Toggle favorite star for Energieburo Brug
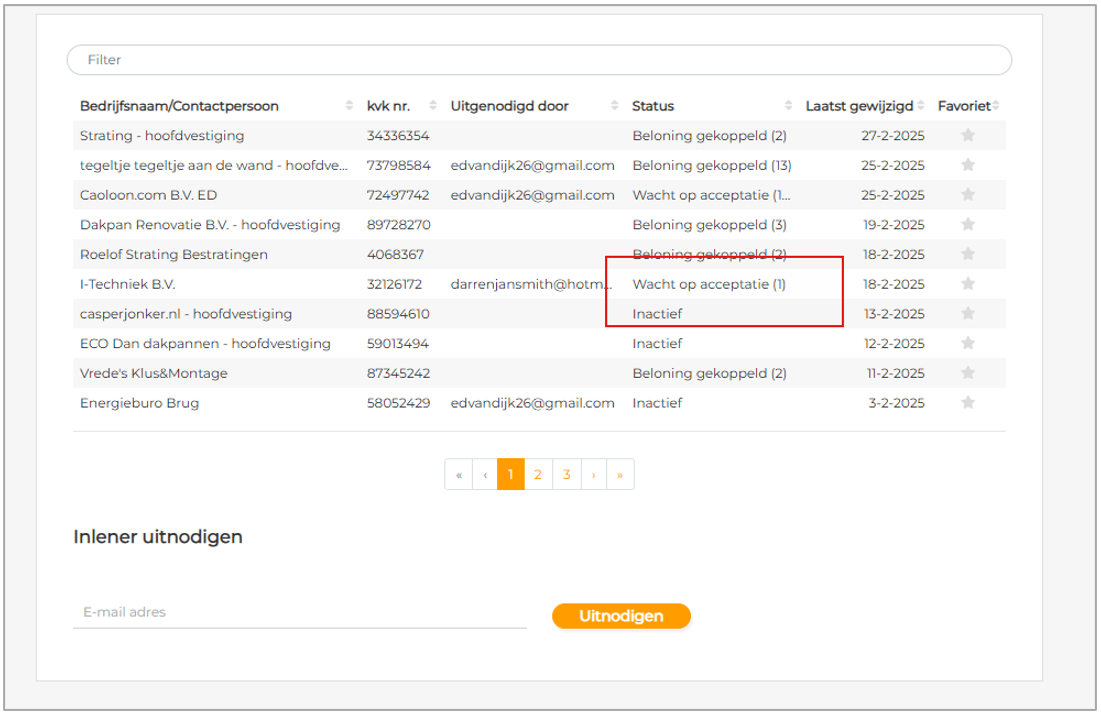1101x714 pixels. coord(967,403)
